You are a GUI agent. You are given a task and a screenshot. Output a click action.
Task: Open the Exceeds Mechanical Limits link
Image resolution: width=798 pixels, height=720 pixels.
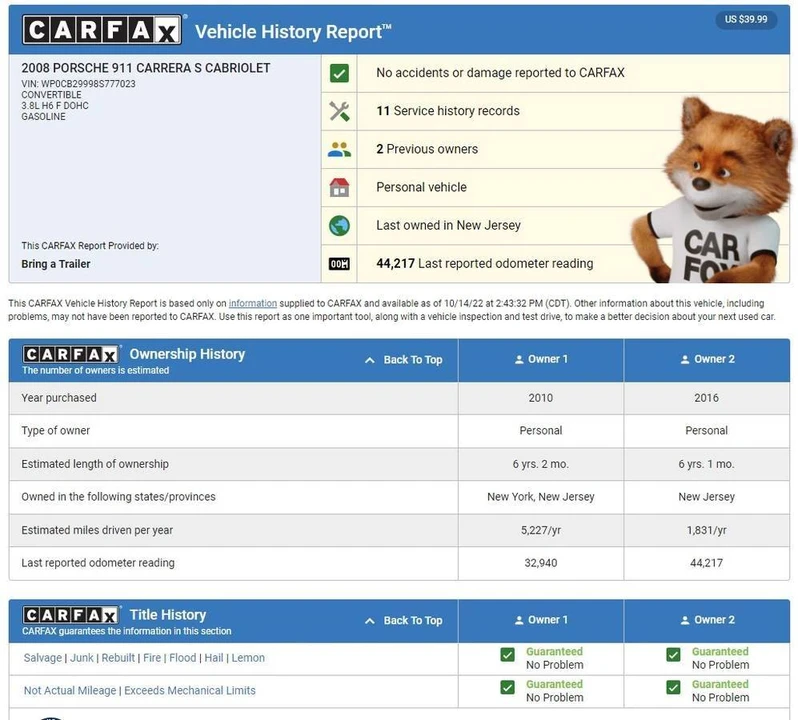point(190,690)
